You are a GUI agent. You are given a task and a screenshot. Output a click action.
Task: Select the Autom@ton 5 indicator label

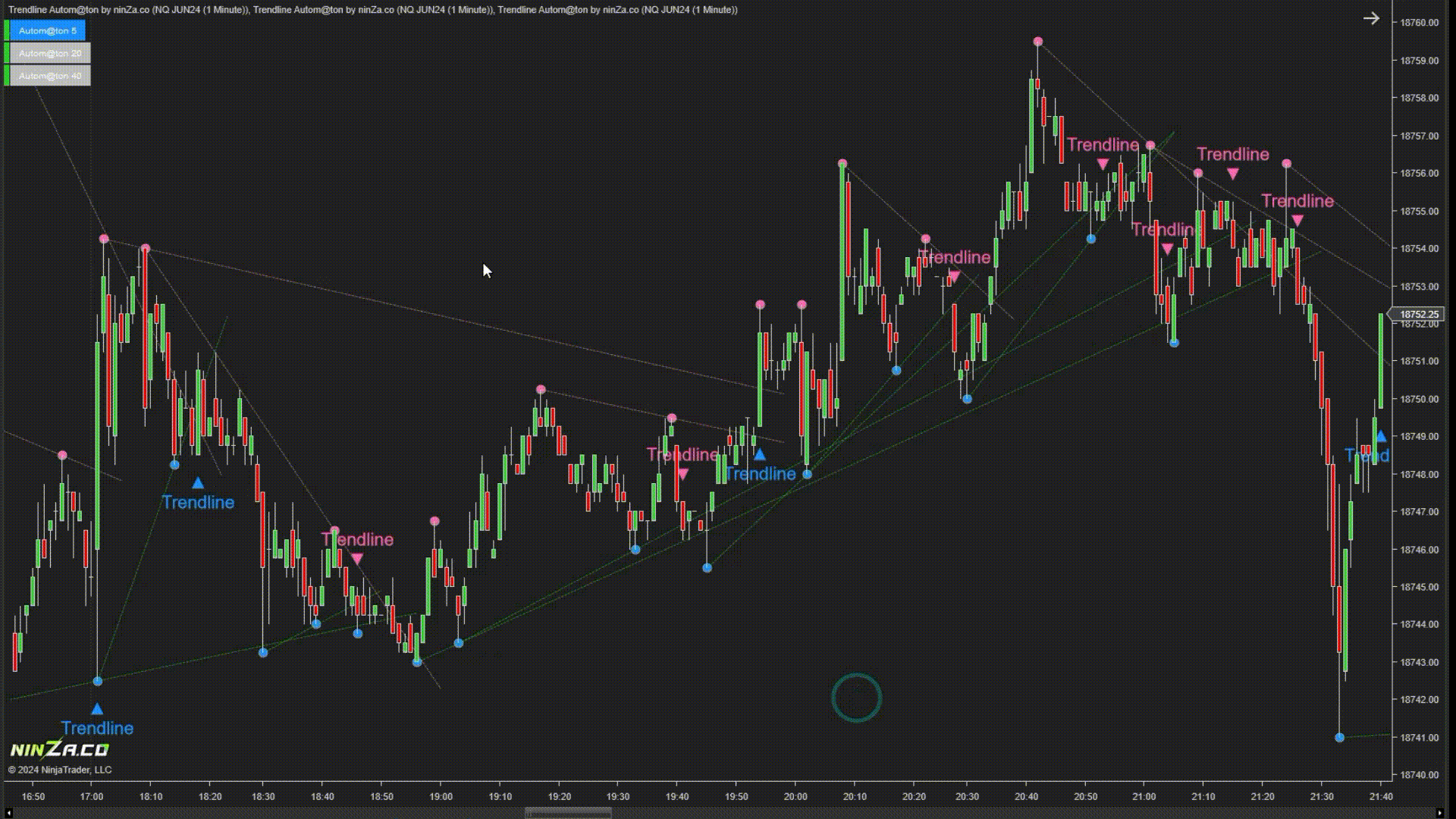47,30
